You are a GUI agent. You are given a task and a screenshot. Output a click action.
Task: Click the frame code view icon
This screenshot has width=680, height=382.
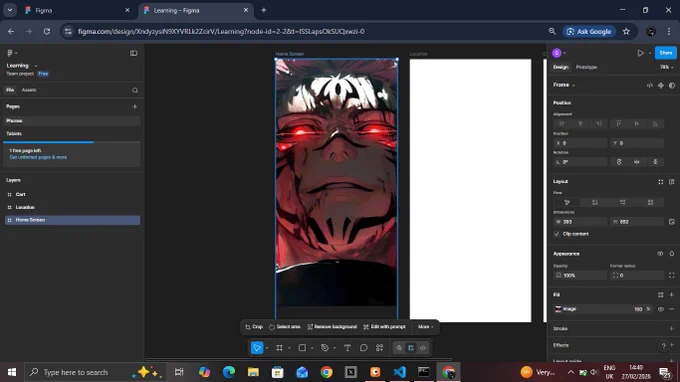point(649,85)
